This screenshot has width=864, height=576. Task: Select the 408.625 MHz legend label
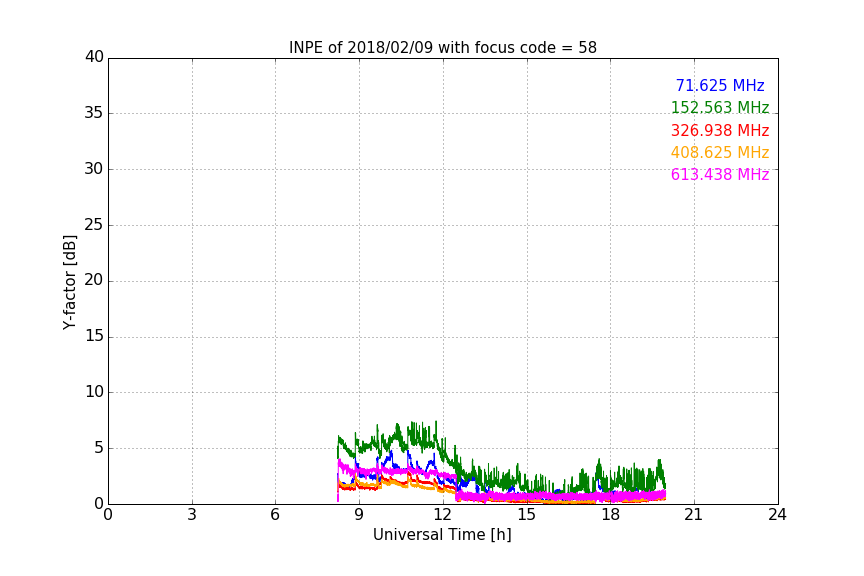point(720,152)
